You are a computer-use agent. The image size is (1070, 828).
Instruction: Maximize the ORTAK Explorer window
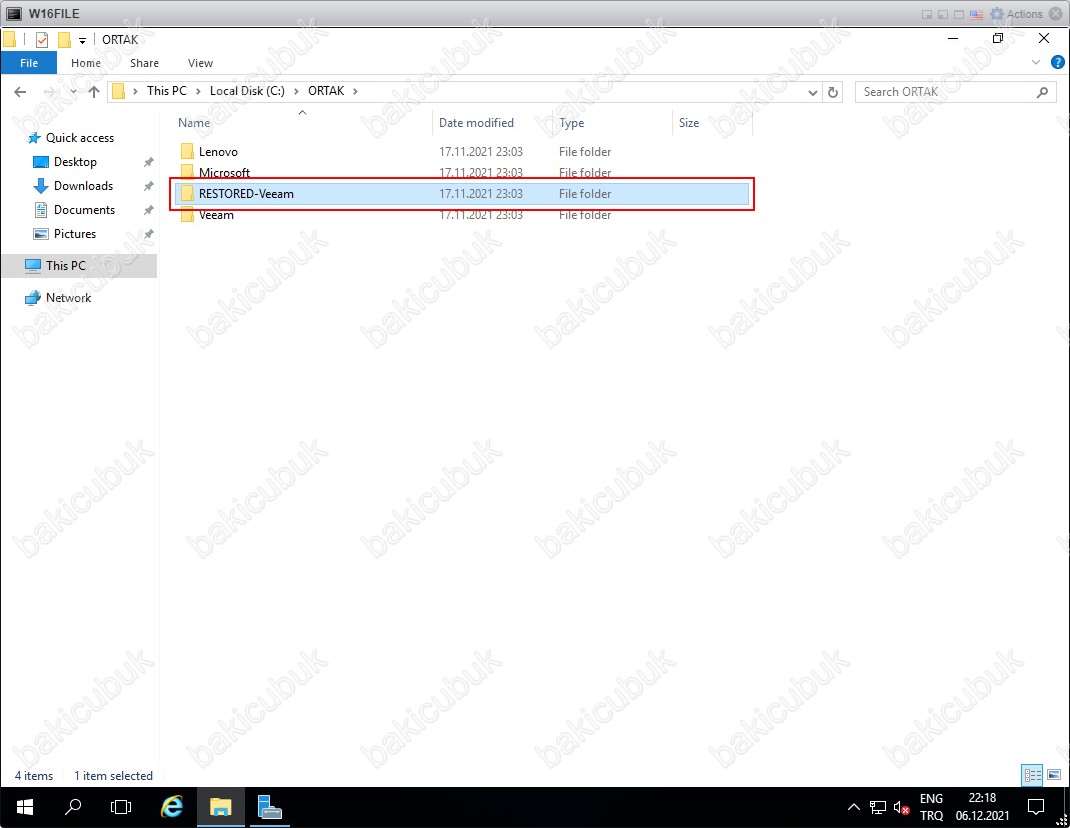[x=998, y=38]
